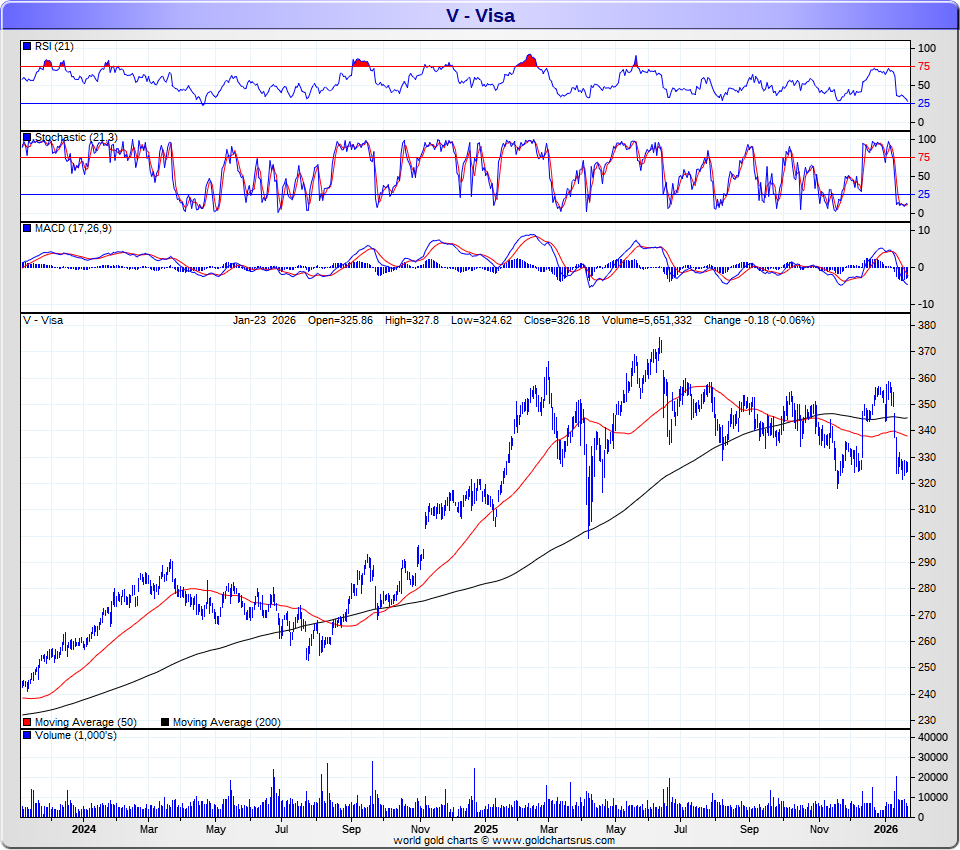The height and width of the screenshot is (850, 960).
Task: Click the 'V - Visa' label in price panel
Action: (x=43, y=320)
